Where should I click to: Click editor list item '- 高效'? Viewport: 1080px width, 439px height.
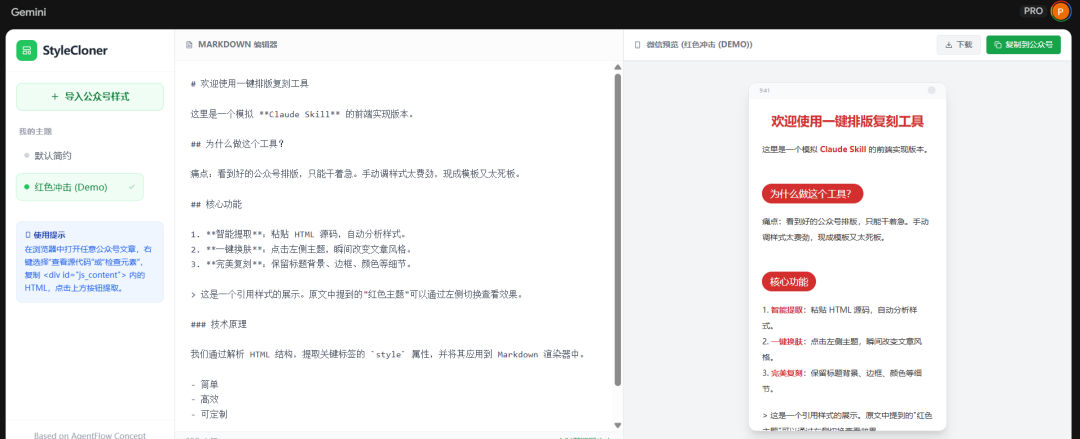(x=205, y=400)
